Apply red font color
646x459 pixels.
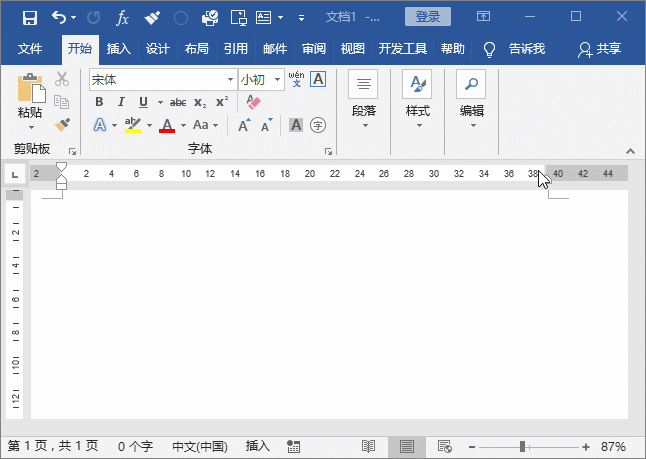coord(167,125)
